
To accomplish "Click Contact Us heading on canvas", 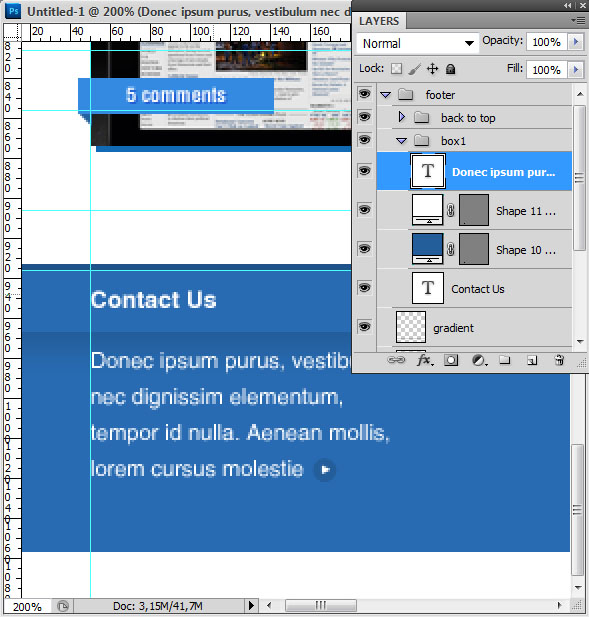I will point(154,300).
